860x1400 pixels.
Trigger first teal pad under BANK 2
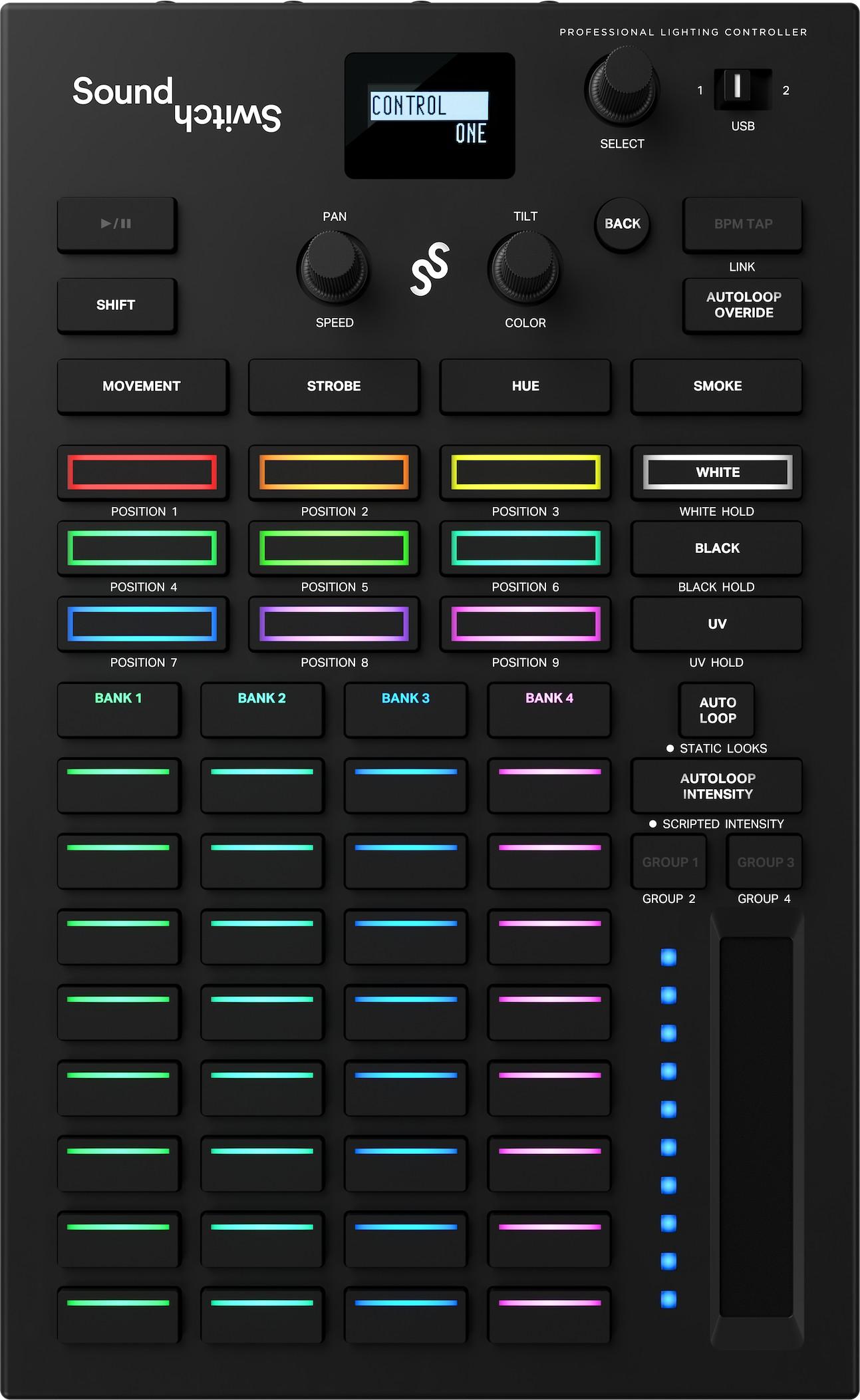[262, 786]
